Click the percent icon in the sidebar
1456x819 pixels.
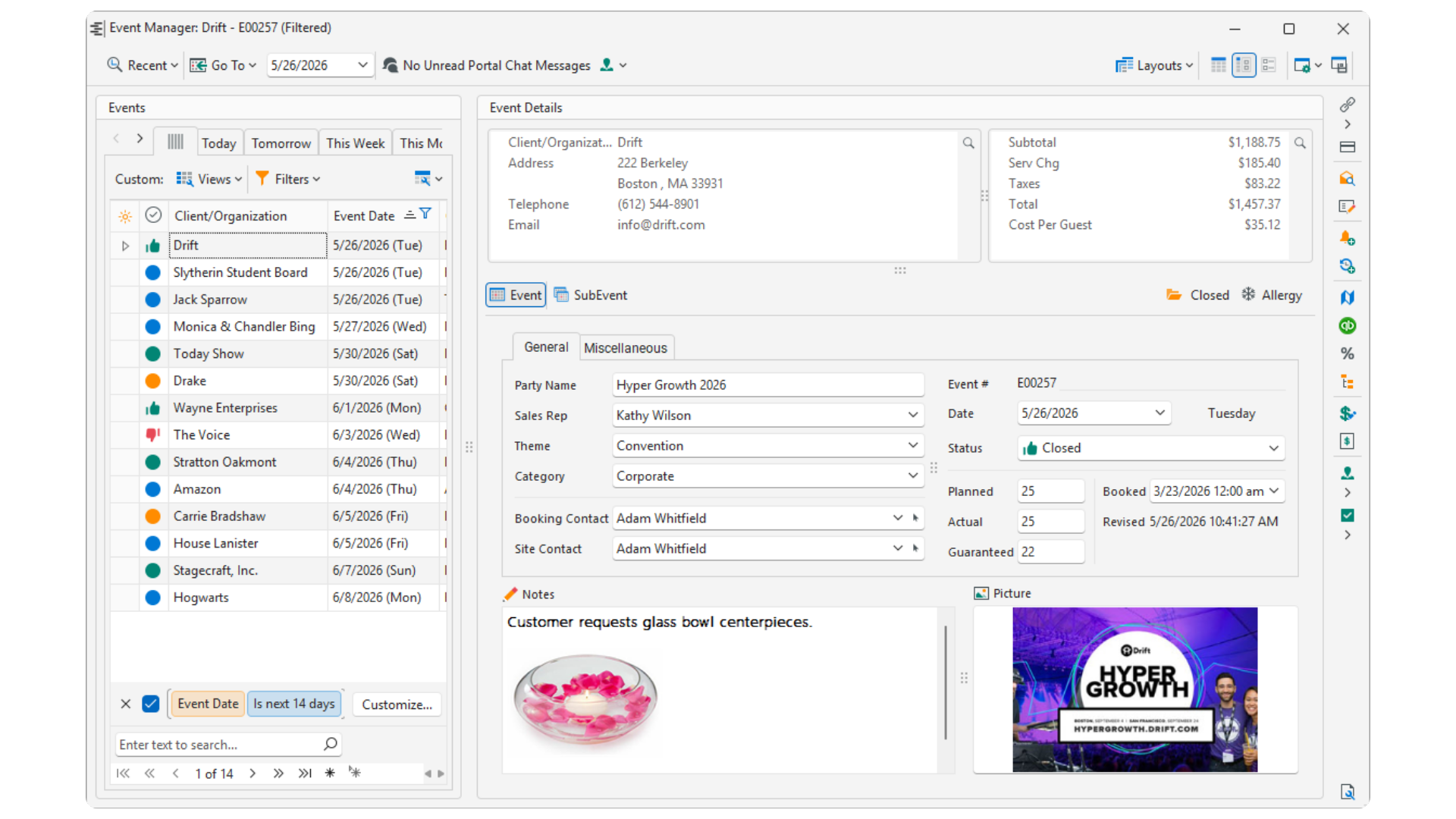tap(1348, 353)
